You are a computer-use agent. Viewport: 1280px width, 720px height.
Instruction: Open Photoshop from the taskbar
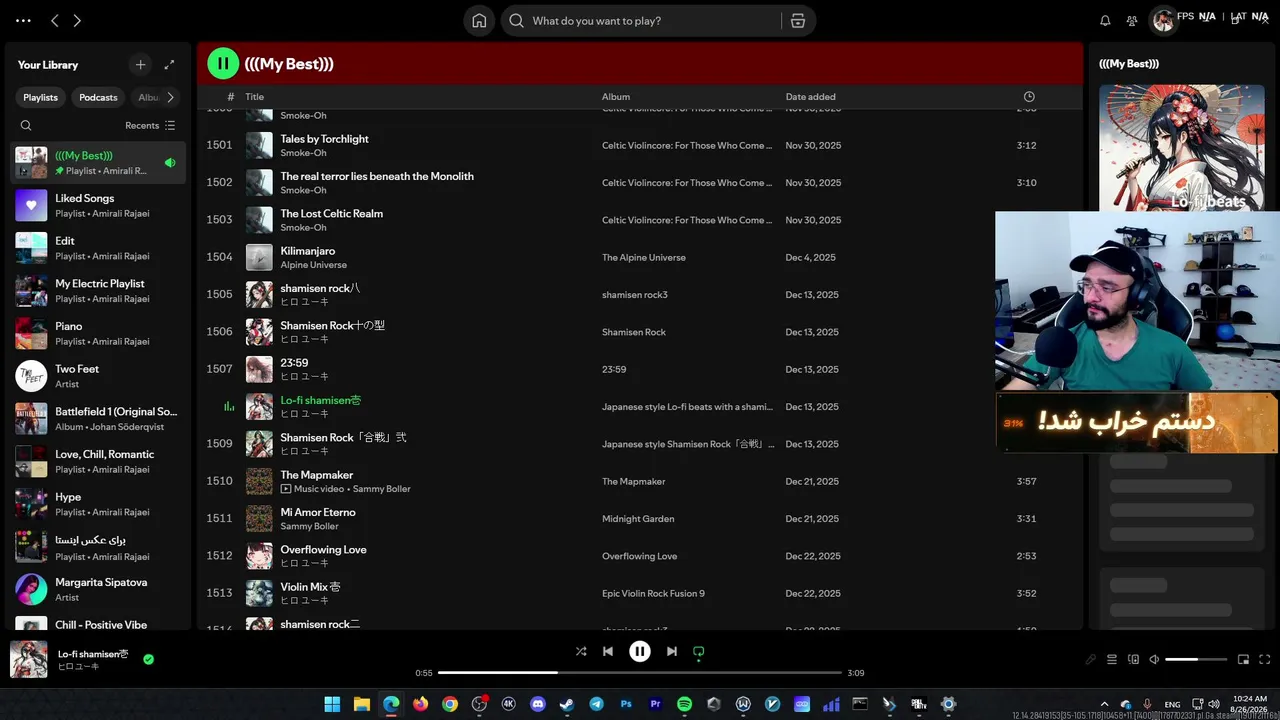coord(626,704)
